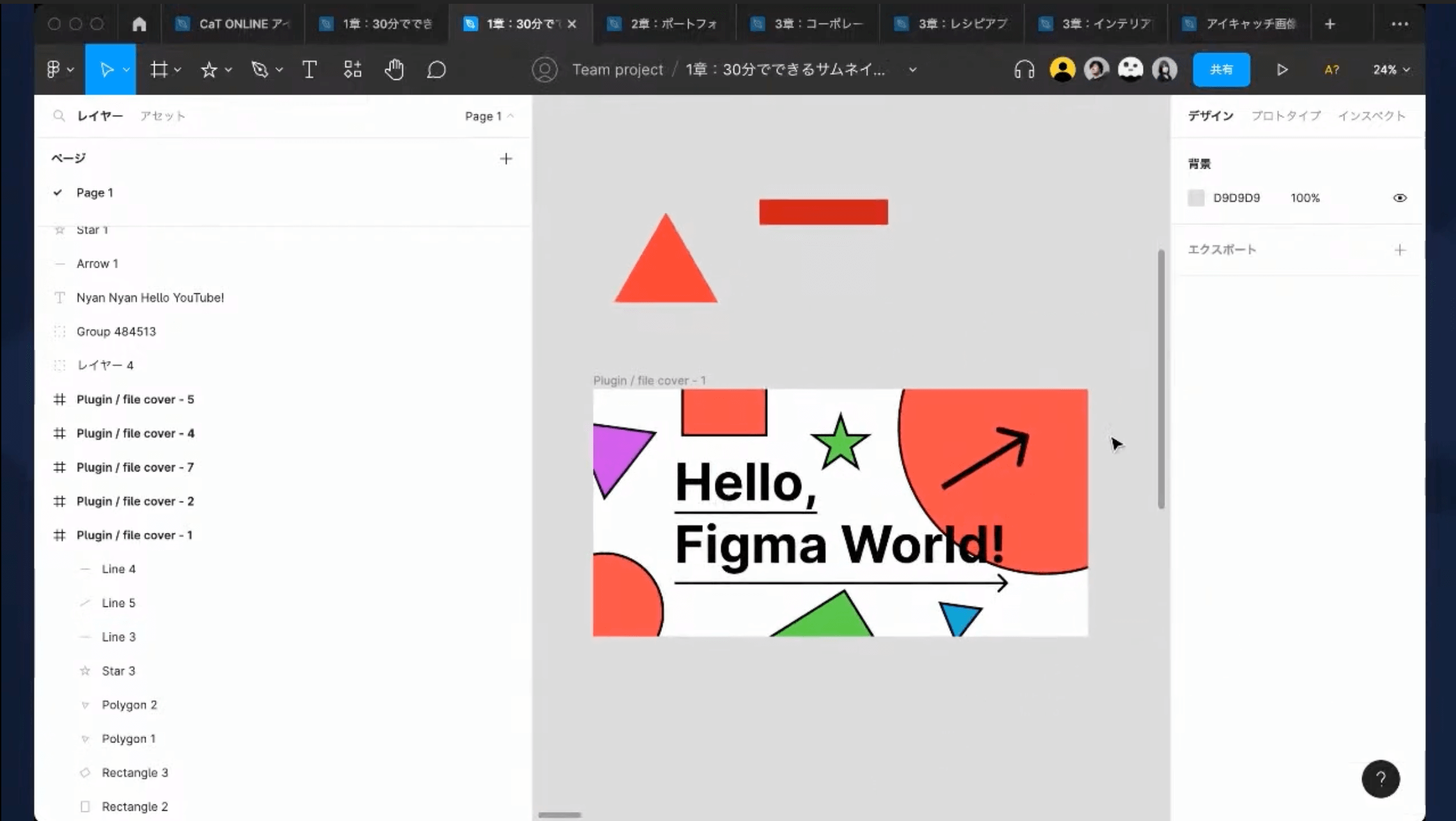This screenshot has height=821, width=1456.
Task: Click the Team project breadcrumb
Action: click(x=617, y=69)
